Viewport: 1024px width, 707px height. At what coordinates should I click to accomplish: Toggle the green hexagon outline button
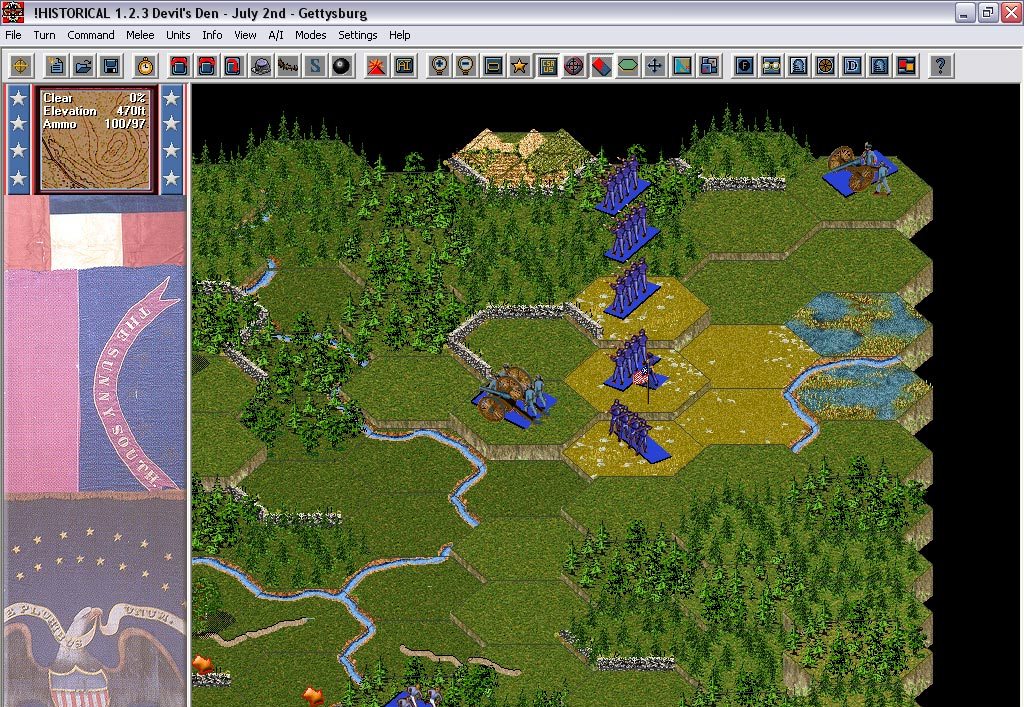[628, 66]
